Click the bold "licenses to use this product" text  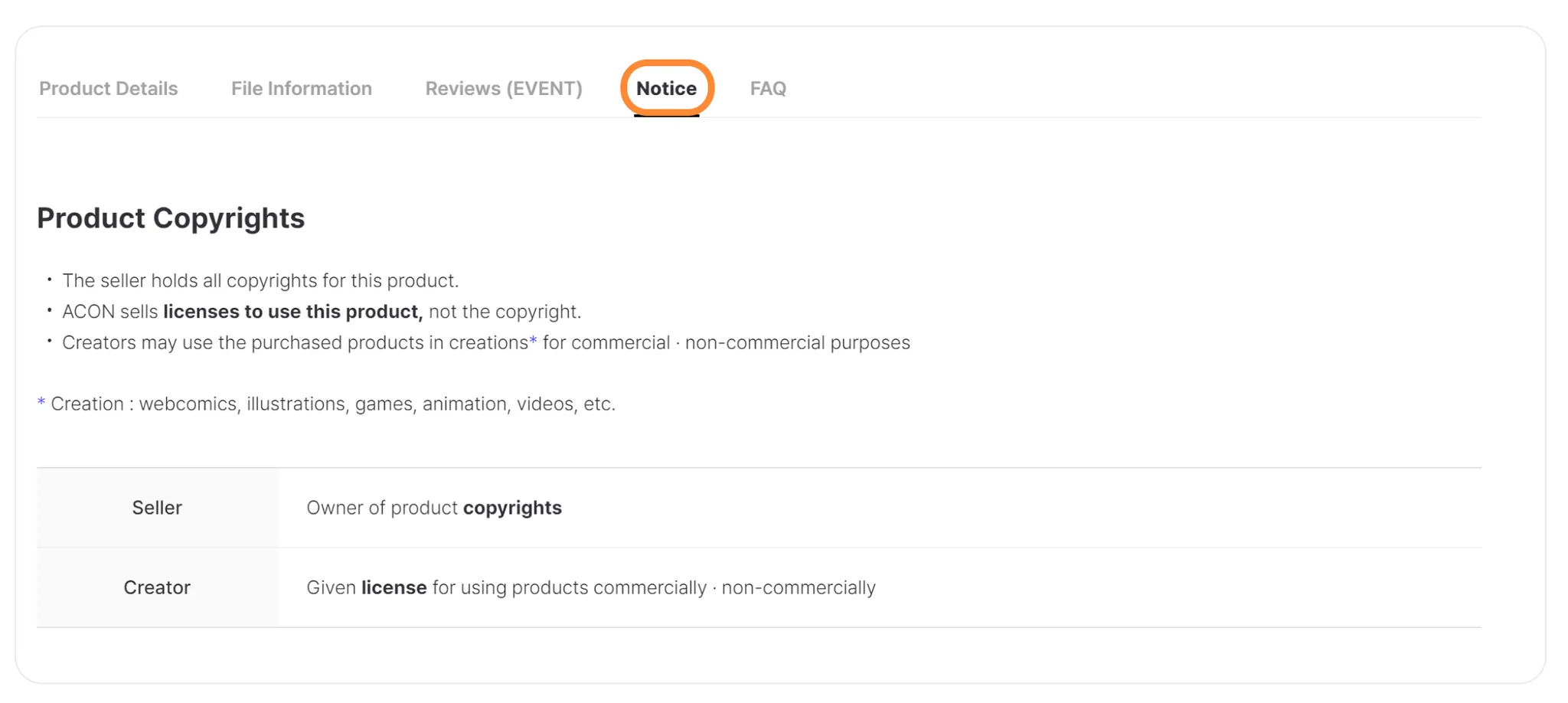click(x=292, y=312)
